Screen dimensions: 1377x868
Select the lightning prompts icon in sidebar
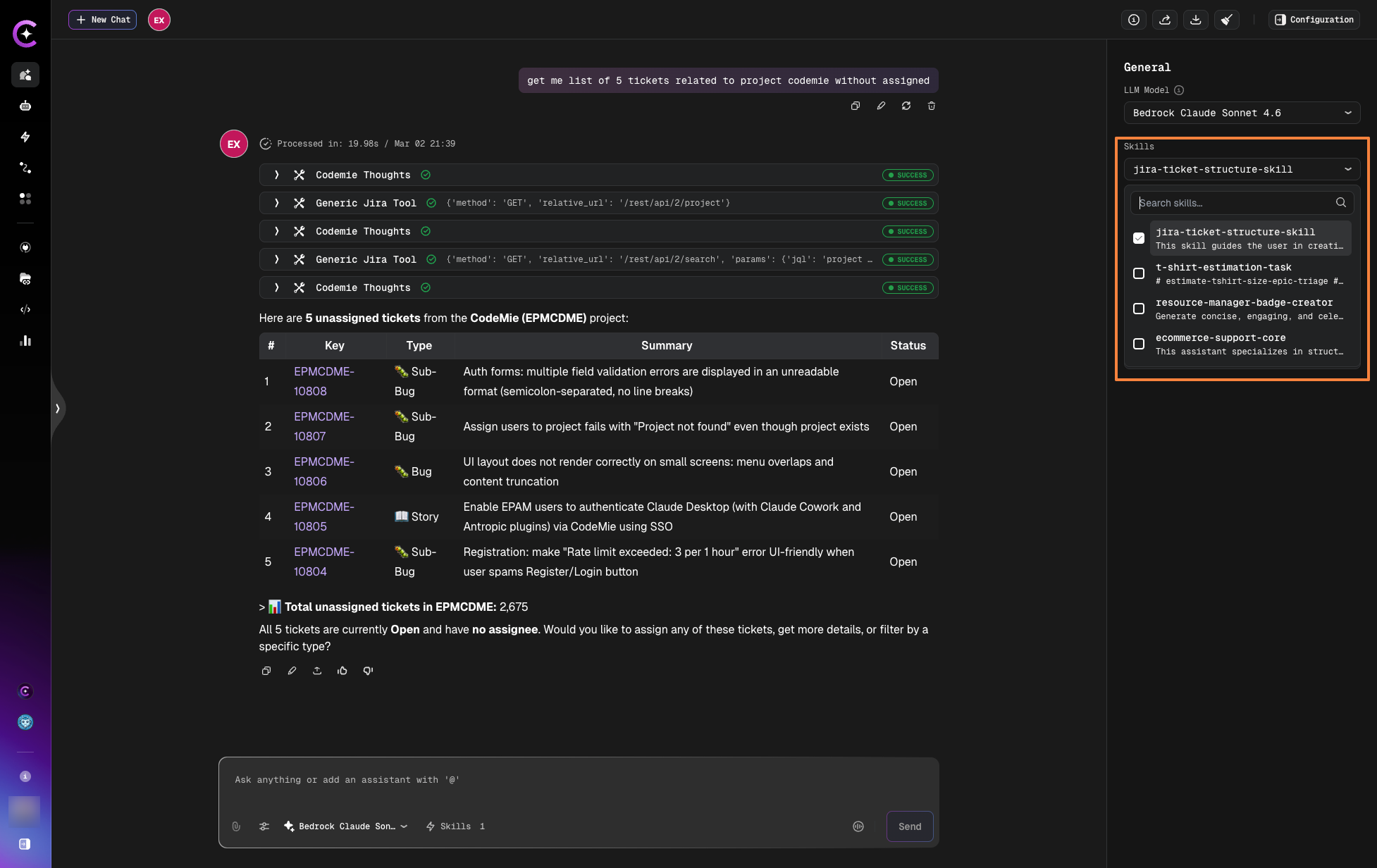point(25,137)
